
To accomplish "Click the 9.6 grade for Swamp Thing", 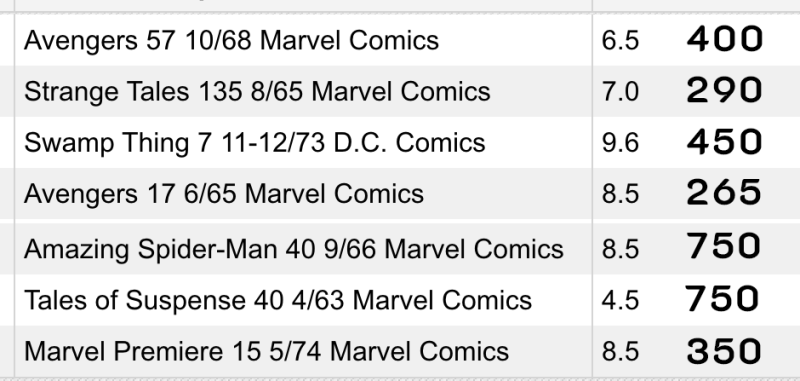I will tap(620, 143).
